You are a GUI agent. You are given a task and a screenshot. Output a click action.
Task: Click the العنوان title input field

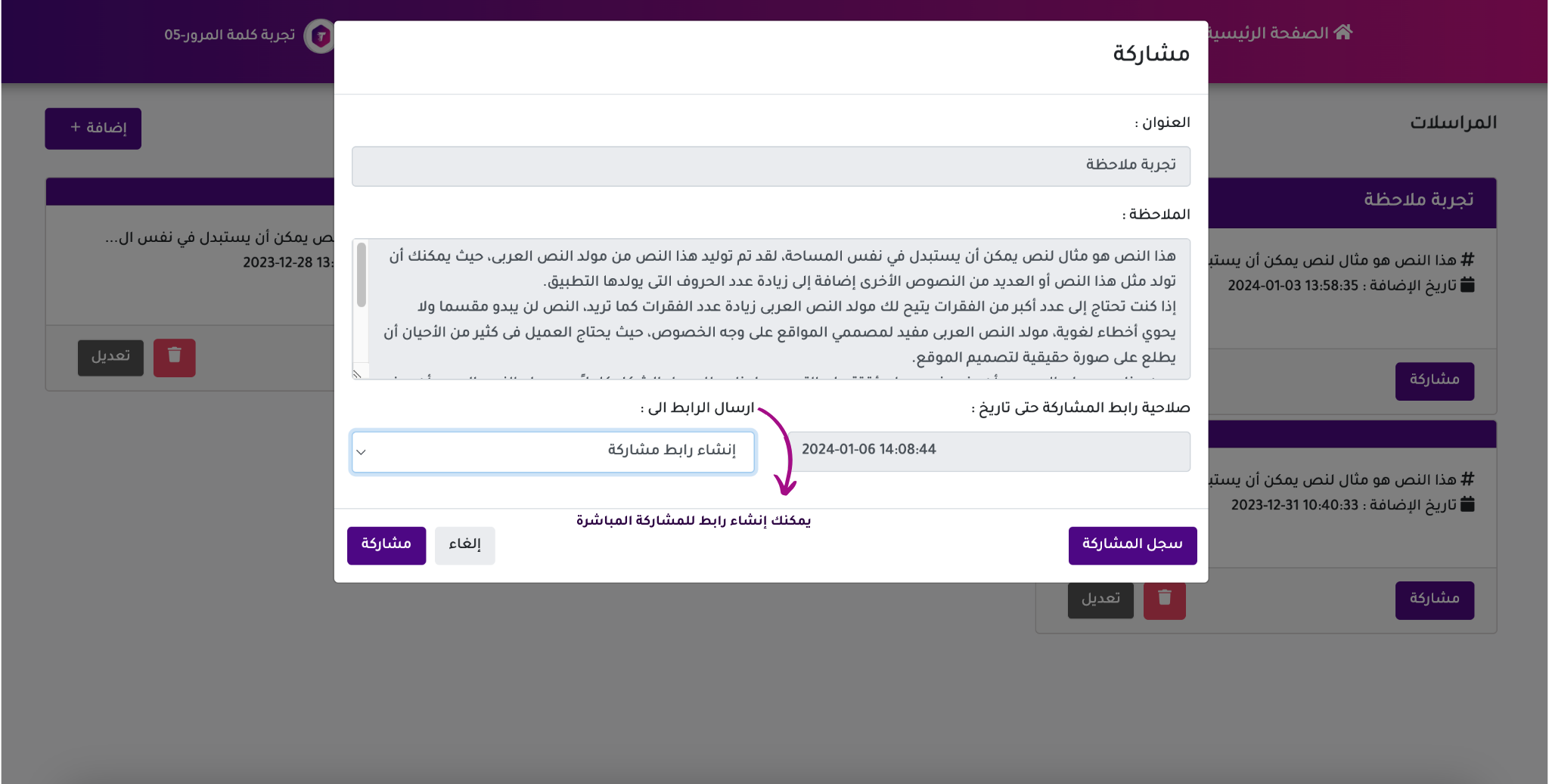[x=771, y=166]
